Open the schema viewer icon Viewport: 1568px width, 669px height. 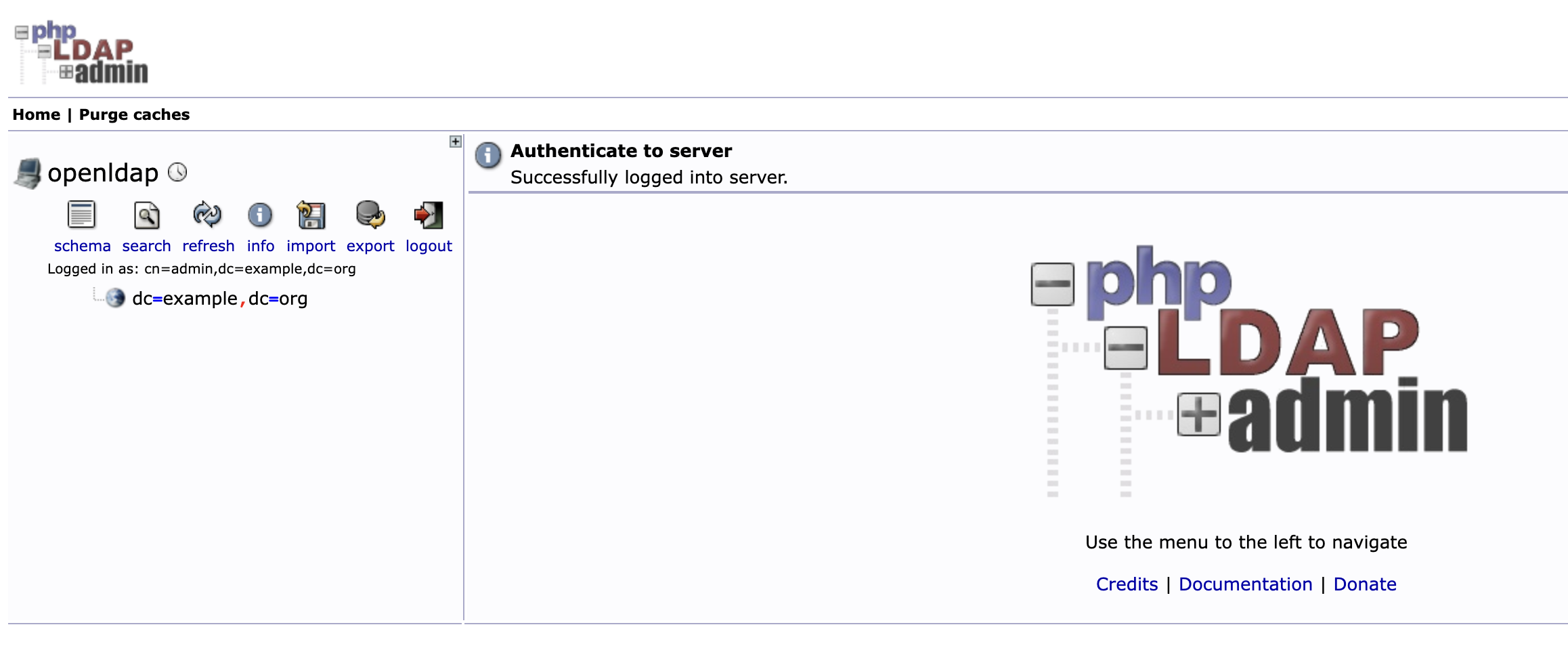click(x=81, y=215)
